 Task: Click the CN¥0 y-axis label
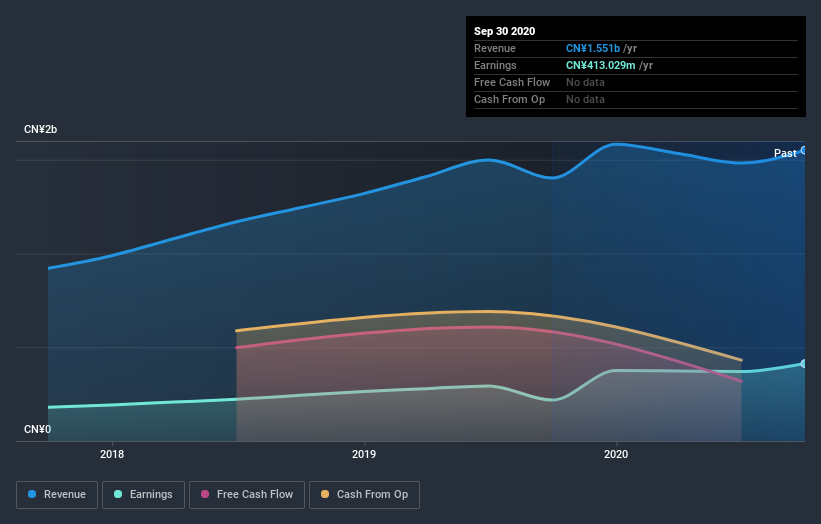coord(38,429)
